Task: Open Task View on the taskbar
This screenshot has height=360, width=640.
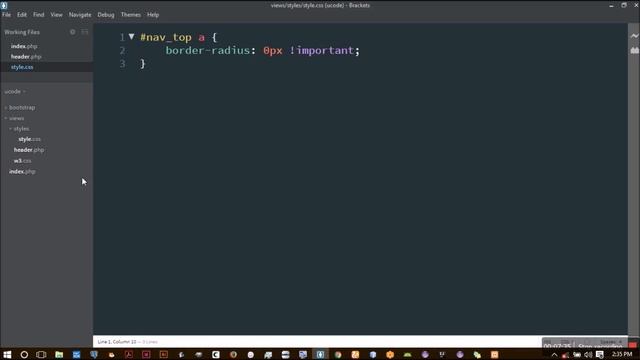Action: (x=41, y=355)
